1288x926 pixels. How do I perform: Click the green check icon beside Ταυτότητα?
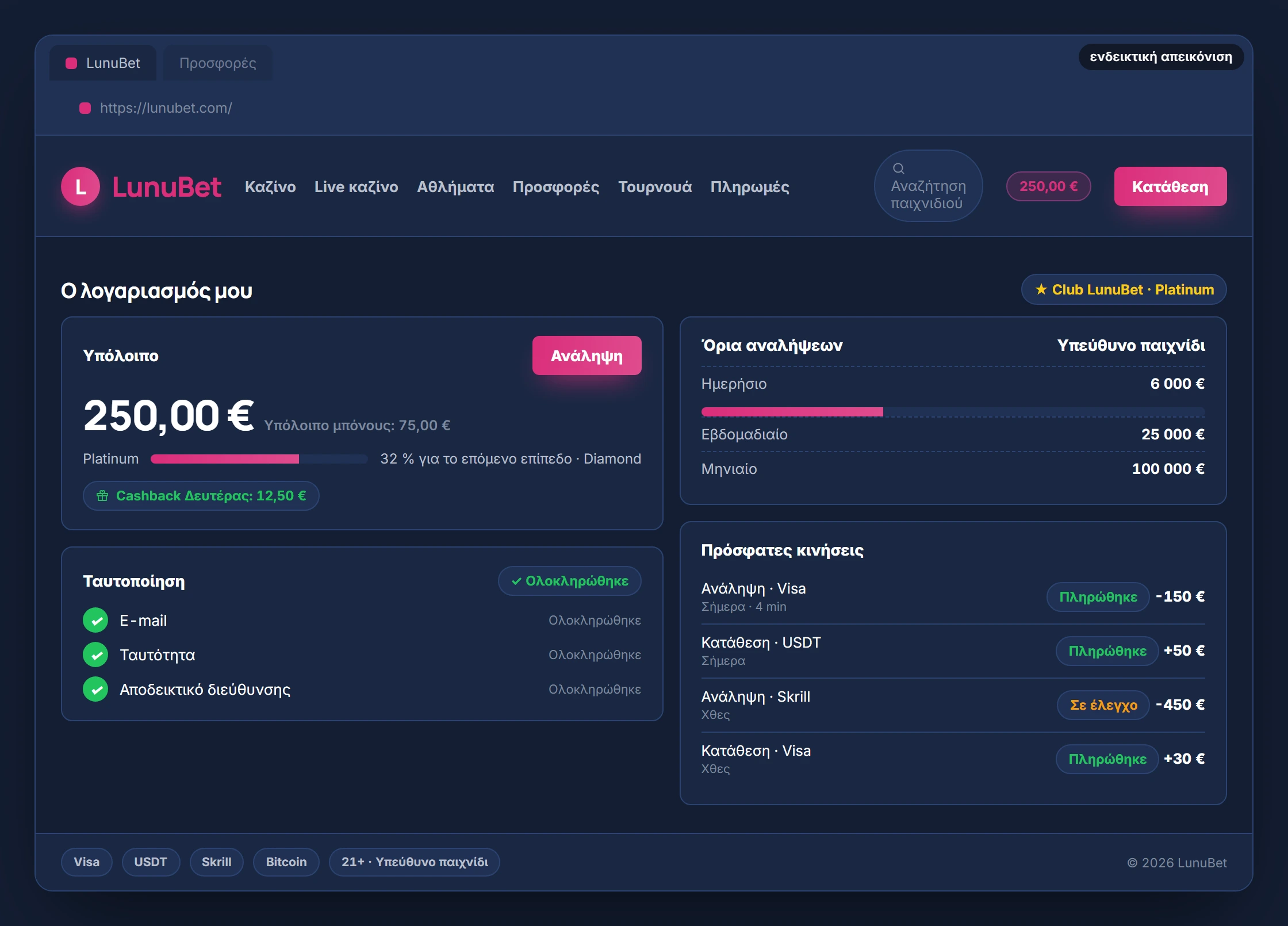coord(95,655)
